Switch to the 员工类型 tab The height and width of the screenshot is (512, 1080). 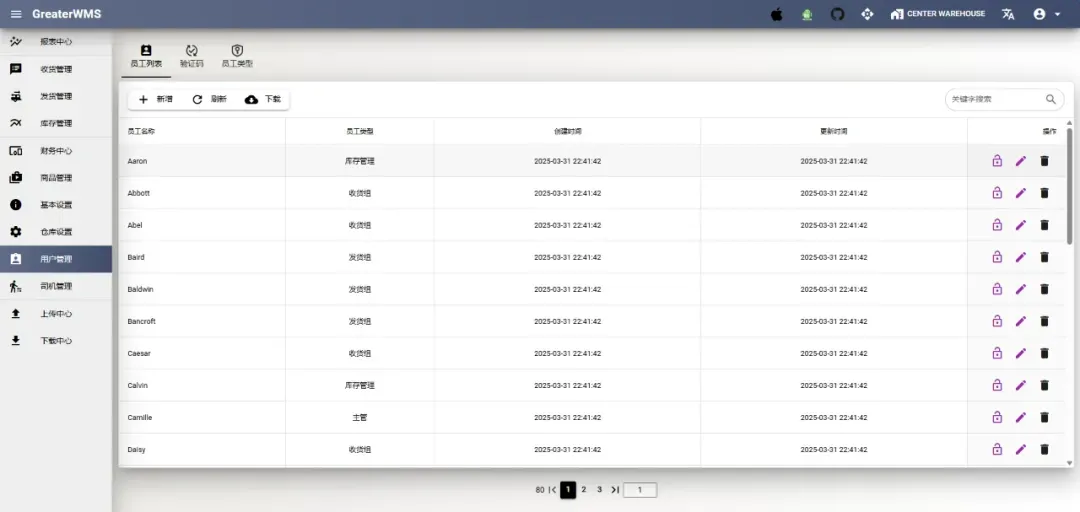click(x=237, y=56)
